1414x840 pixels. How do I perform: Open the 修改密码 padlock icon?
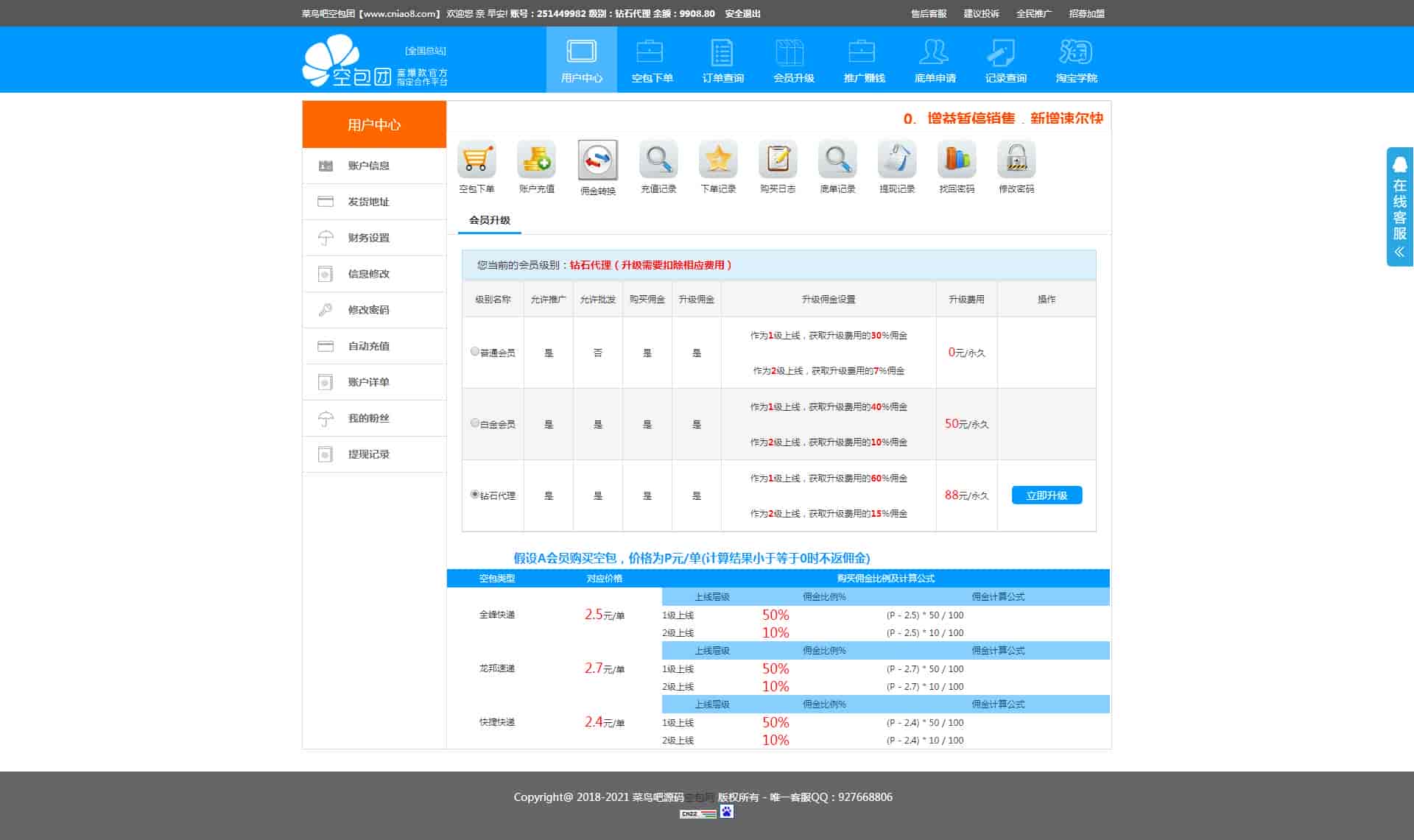coord(1016,160)
